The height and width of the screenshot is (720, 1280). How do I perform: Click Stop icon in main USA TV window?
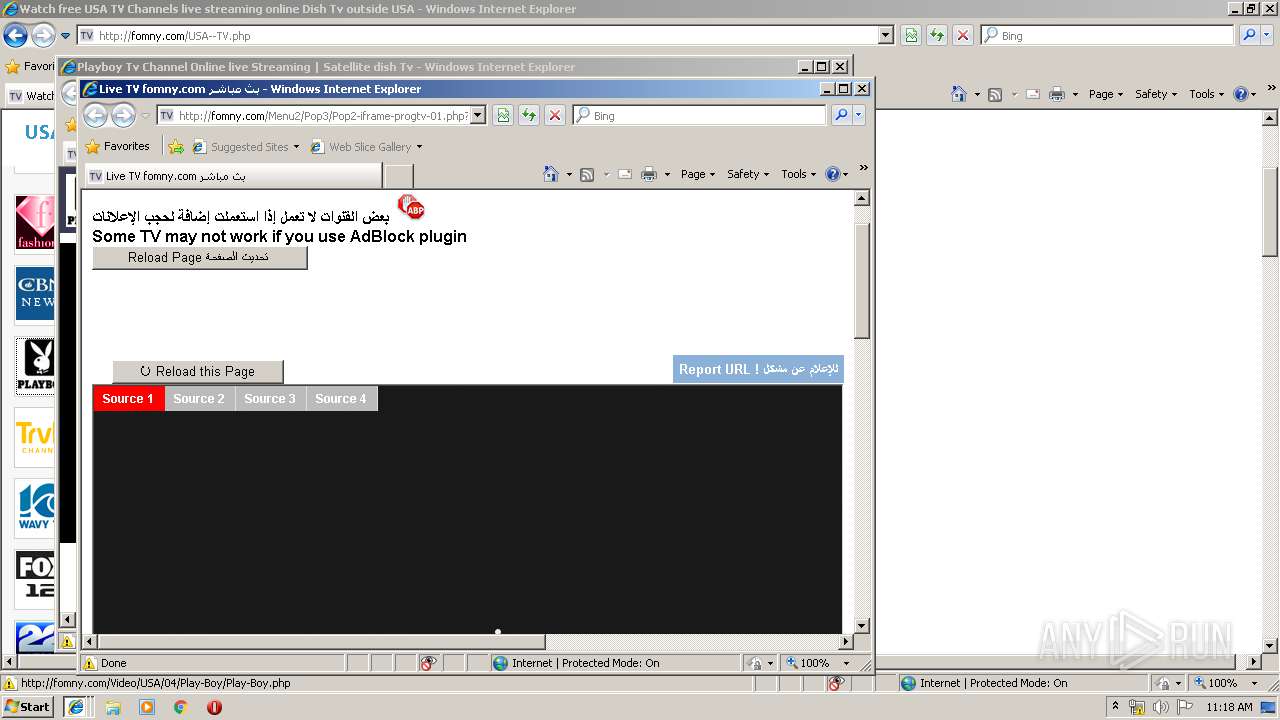pyautogui.click(x=963, y=35)
